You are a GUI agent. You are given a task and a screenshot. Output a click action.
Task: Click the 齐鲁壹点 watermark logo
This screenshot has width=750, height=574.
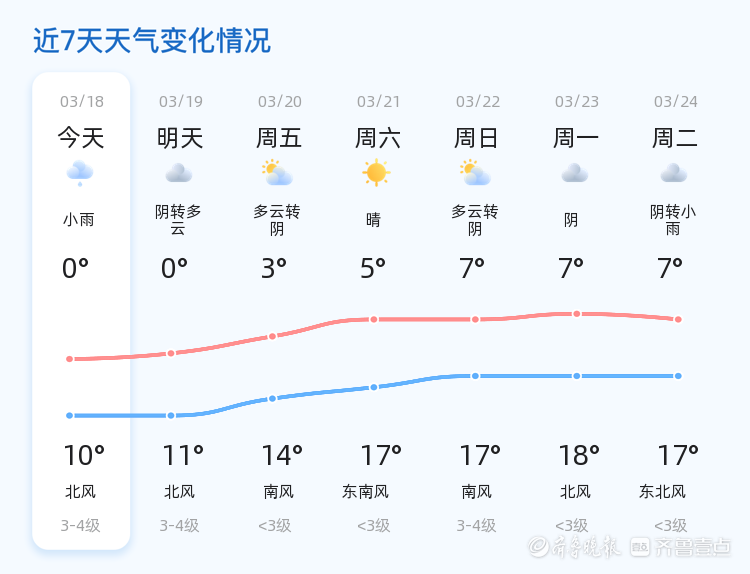click(x=693, y=547)
